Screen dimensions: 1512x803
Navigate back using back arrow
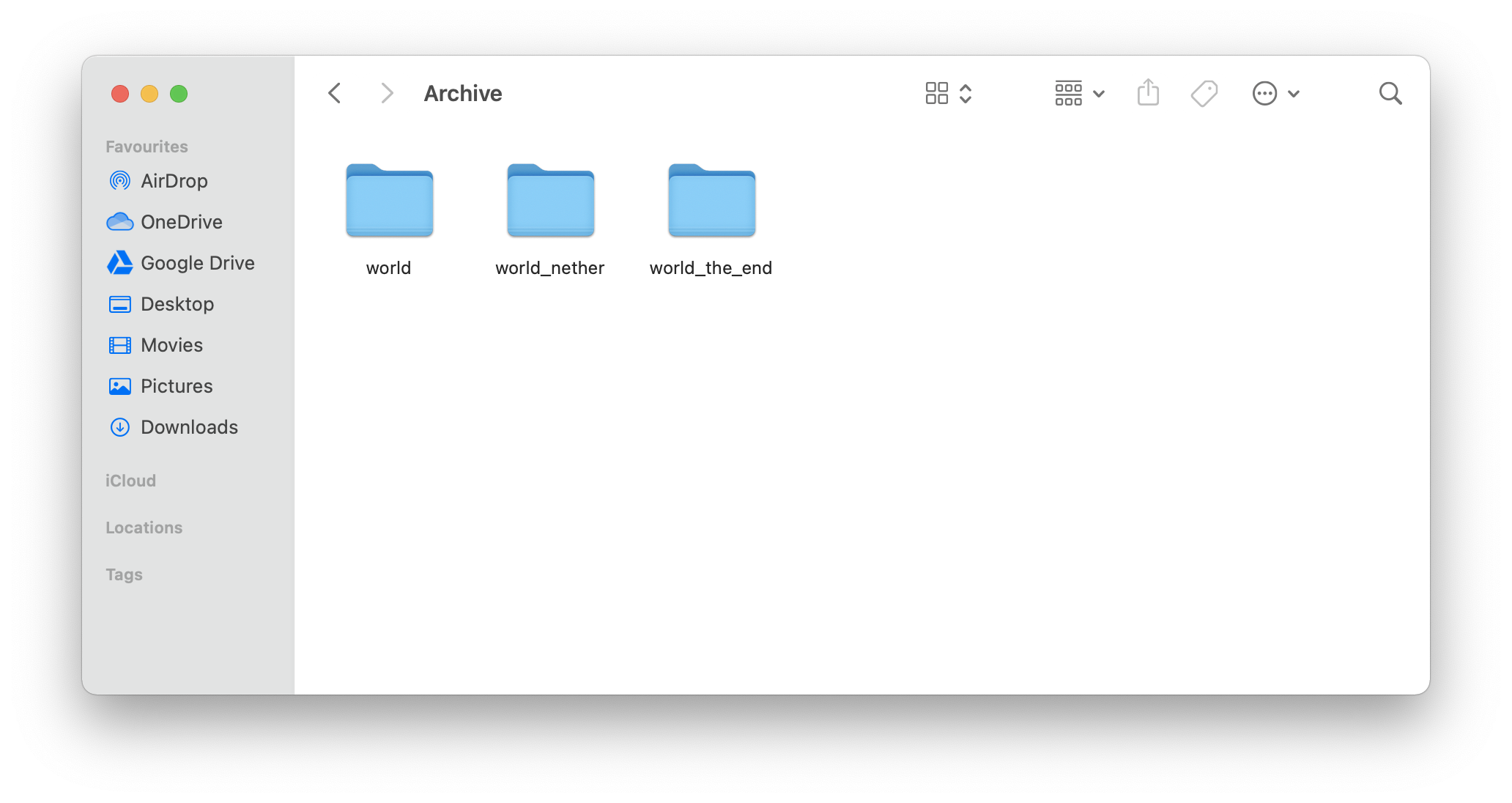point(335,93)
